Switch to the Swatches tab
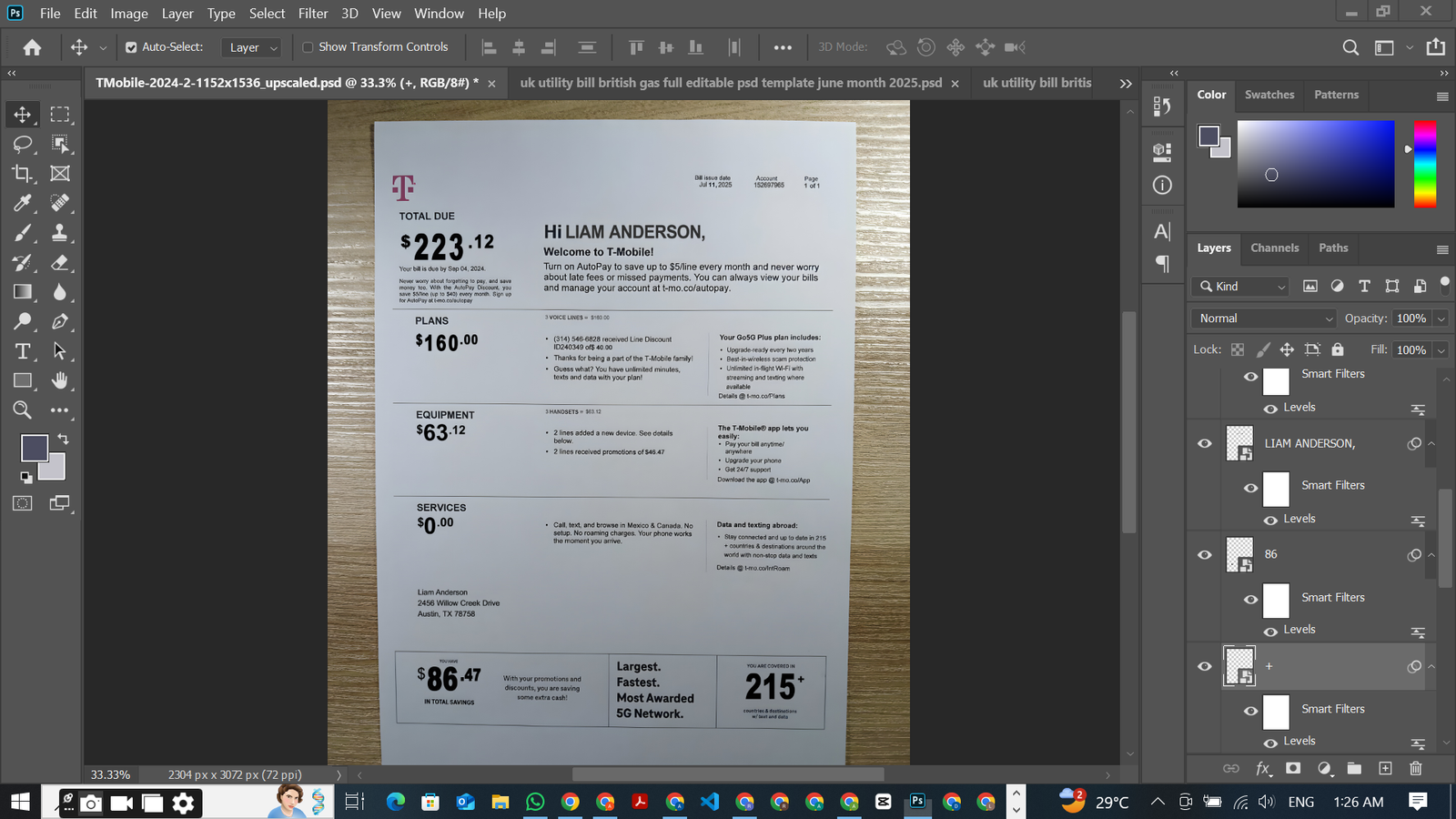This screenshot has width=1456, height=819. pyautogui.click(x=1269, y=95)
